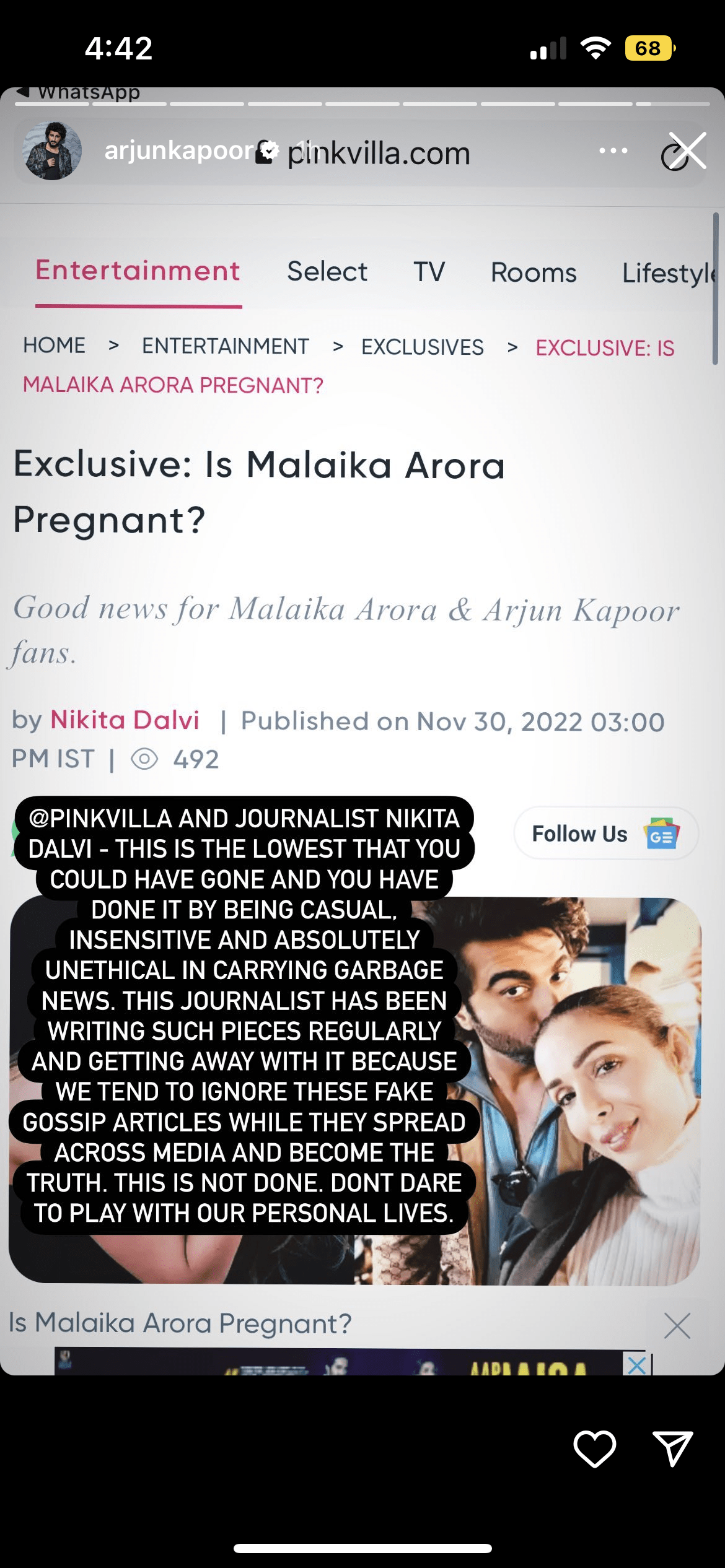Open author Nikita Dalvi's page
725x1568 pixels.
(x=125, y=720)
